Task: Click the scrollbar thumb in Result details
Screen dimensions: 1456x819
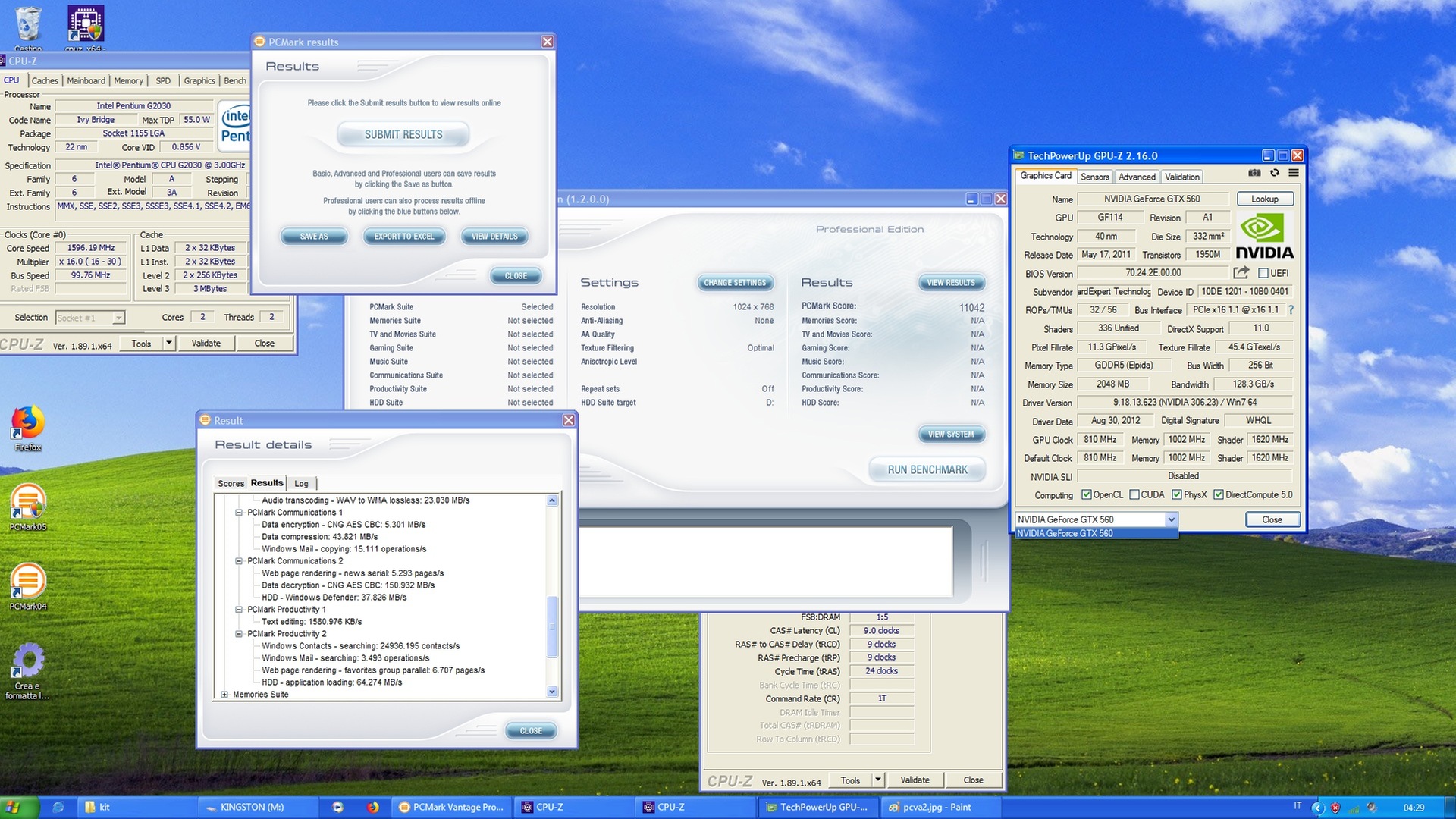Action: pyautogui.click(x=552, y=628)
